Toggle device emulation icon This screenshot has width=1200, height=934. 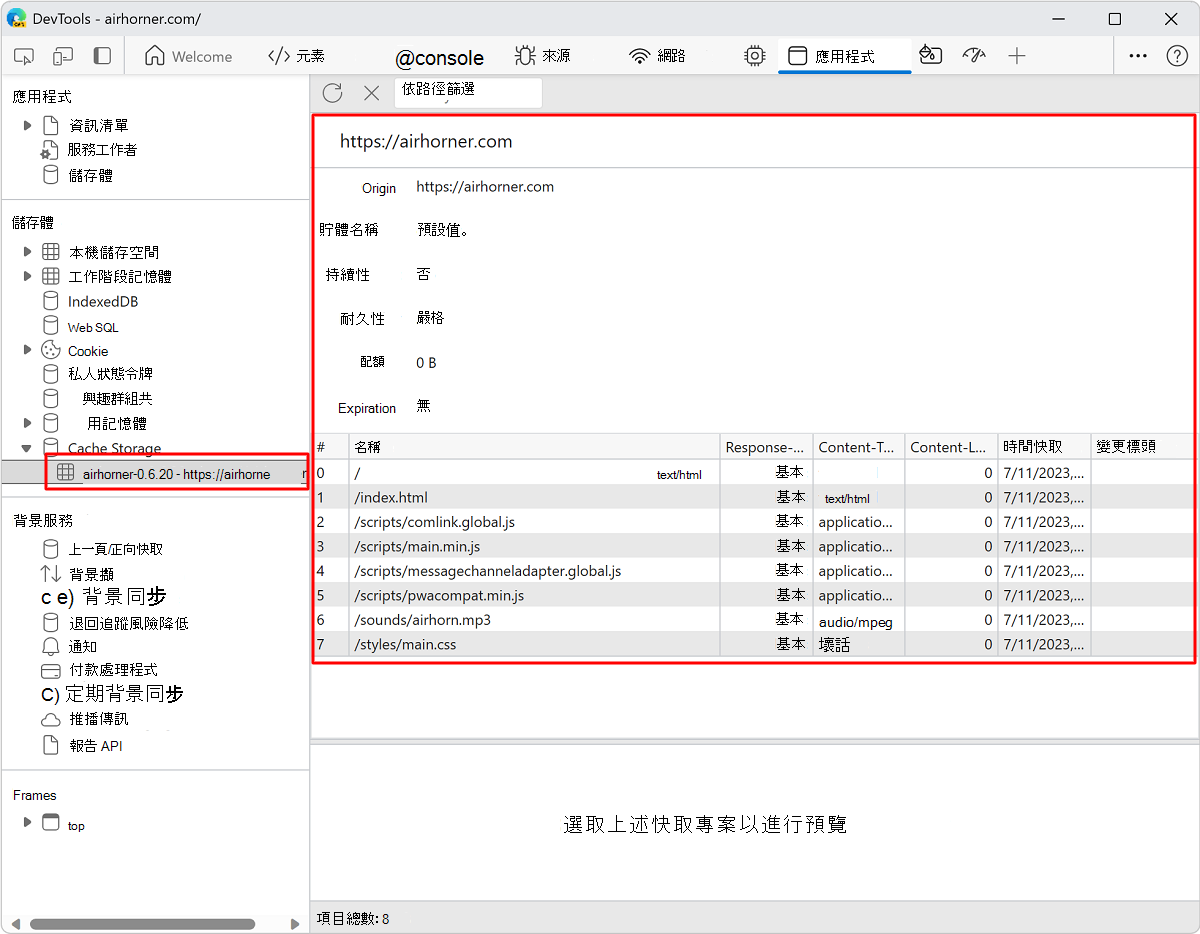point(63,56)
